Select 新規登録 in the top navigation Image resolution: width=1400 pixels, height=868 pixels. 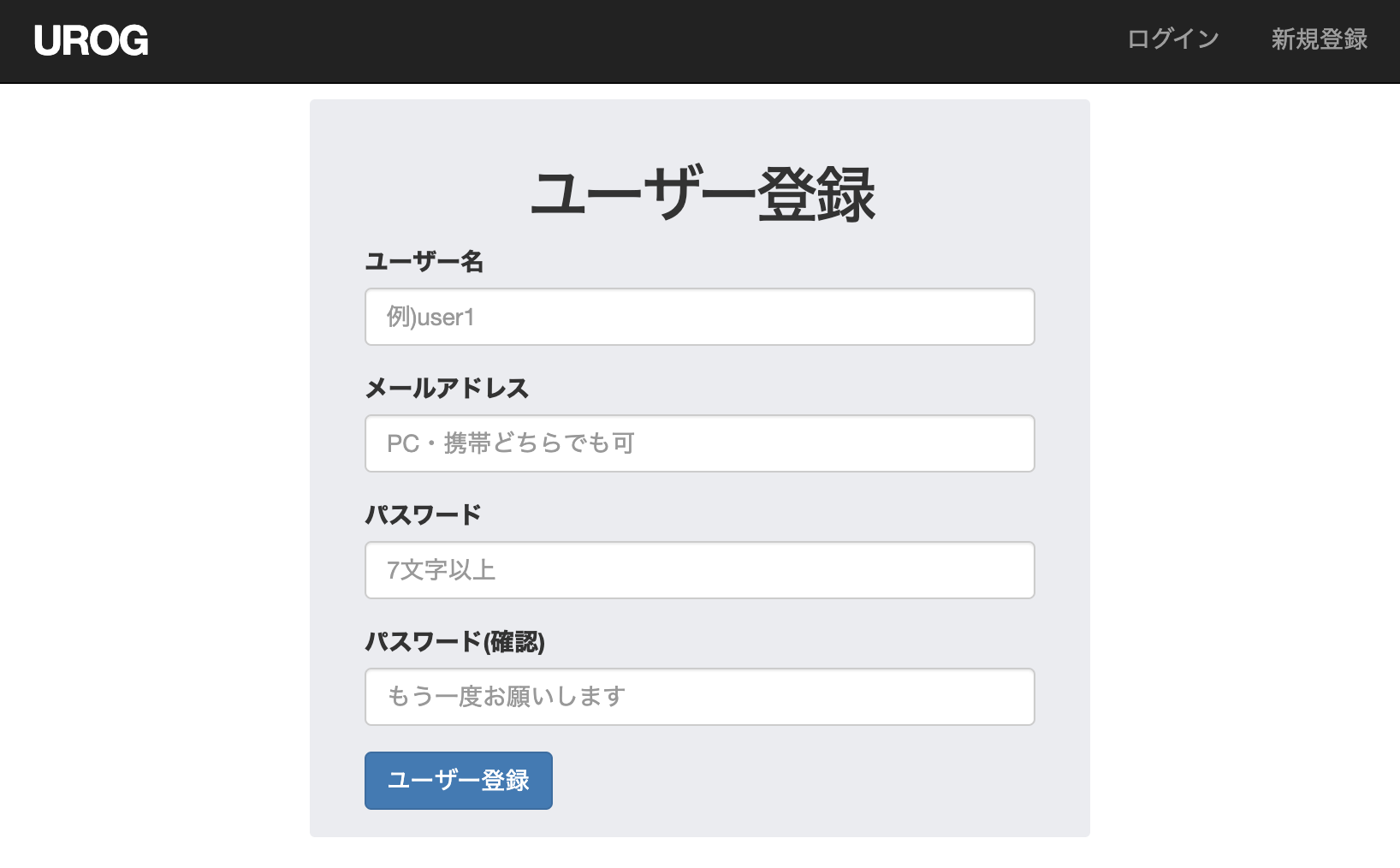[1318, 39]
